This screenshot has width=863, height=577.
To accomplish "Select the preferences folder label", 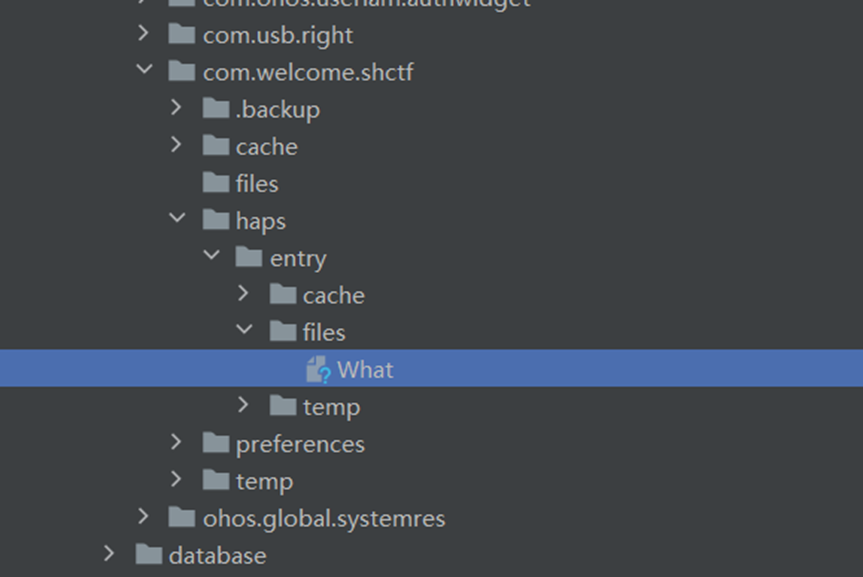I will (x=300, y=444).
